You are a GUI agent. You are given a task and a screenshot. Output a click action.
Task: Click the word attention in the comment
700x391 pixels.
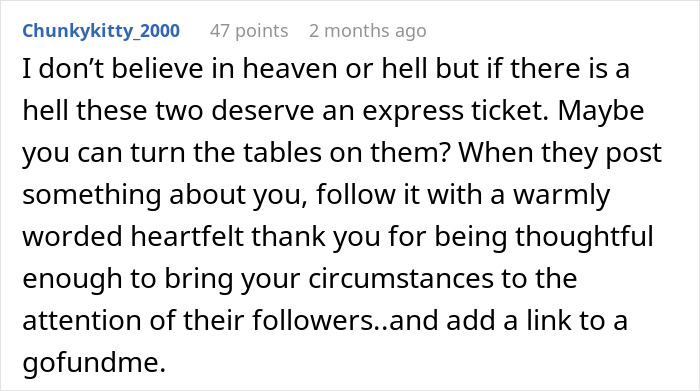coord(82,320)
